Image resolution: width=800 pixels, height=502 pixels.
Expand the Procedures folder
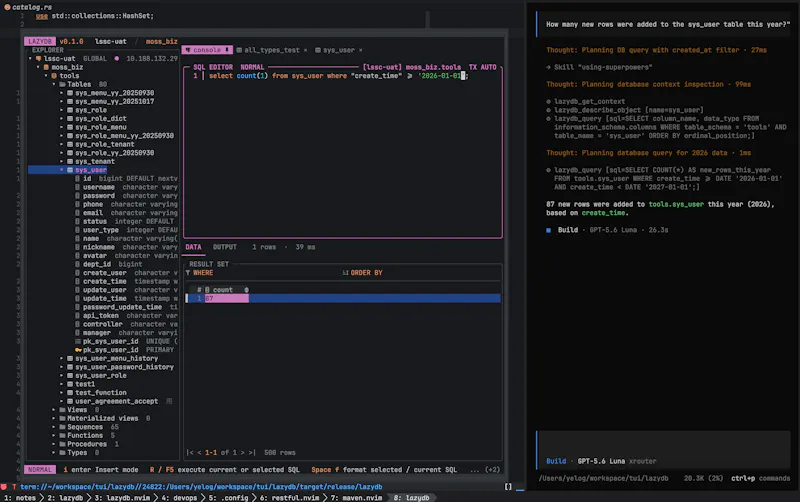(x=54, y=444)
